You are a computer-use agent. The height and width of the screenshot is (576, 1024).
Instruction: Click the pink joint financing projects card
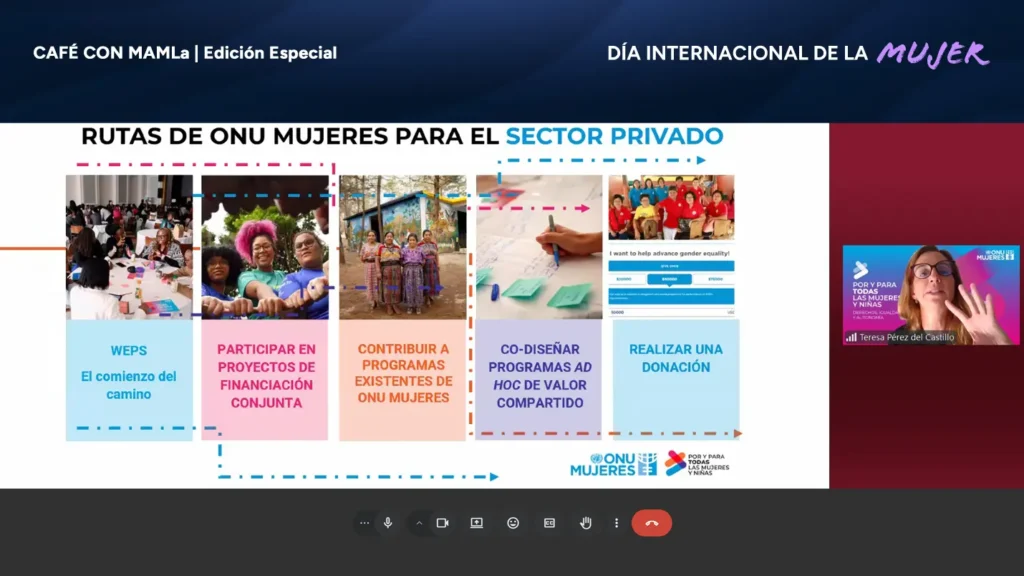265,378
